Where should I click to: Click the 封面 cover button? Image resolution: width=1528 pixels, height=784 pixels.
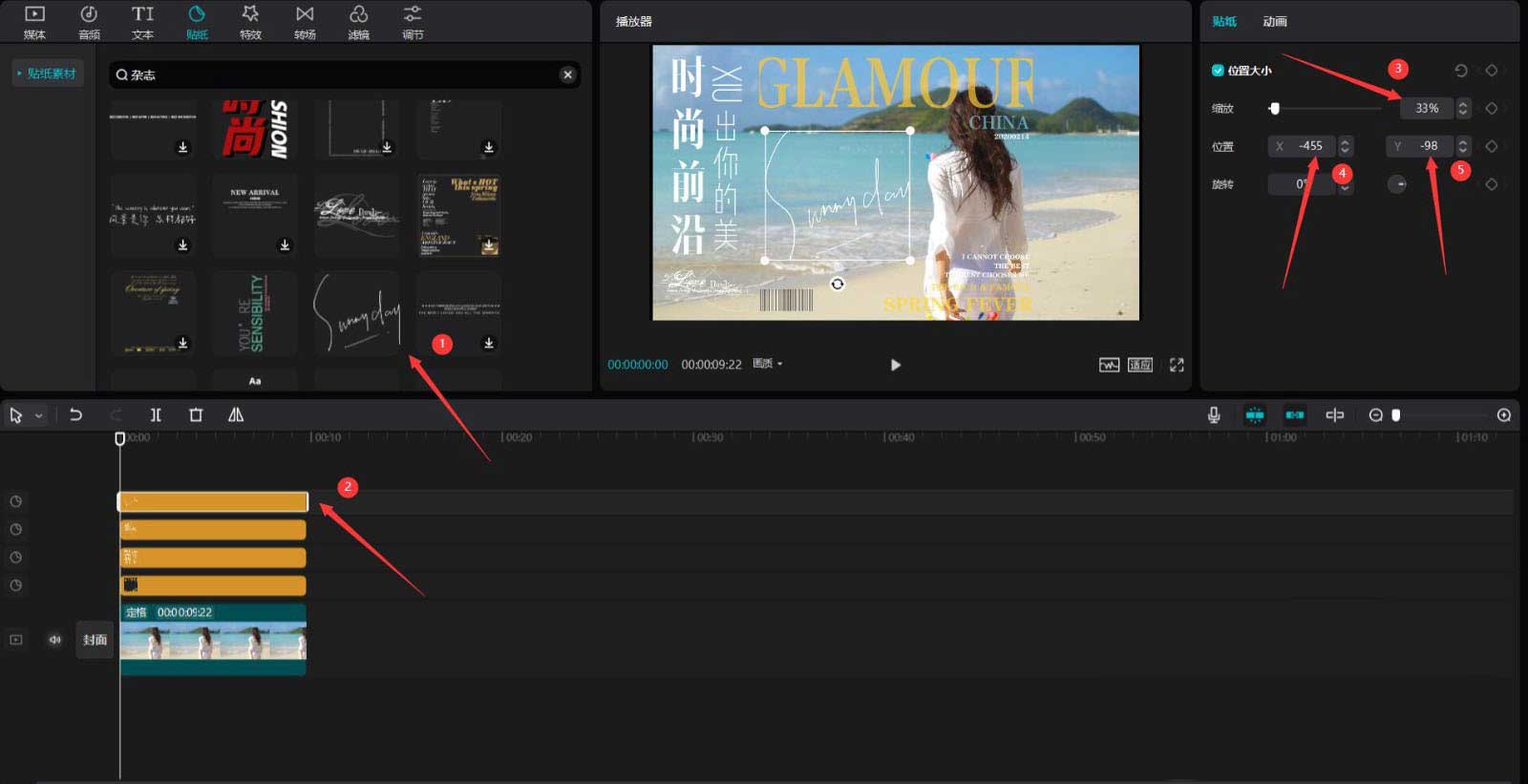pyautogui.click(x=95, y=640)
